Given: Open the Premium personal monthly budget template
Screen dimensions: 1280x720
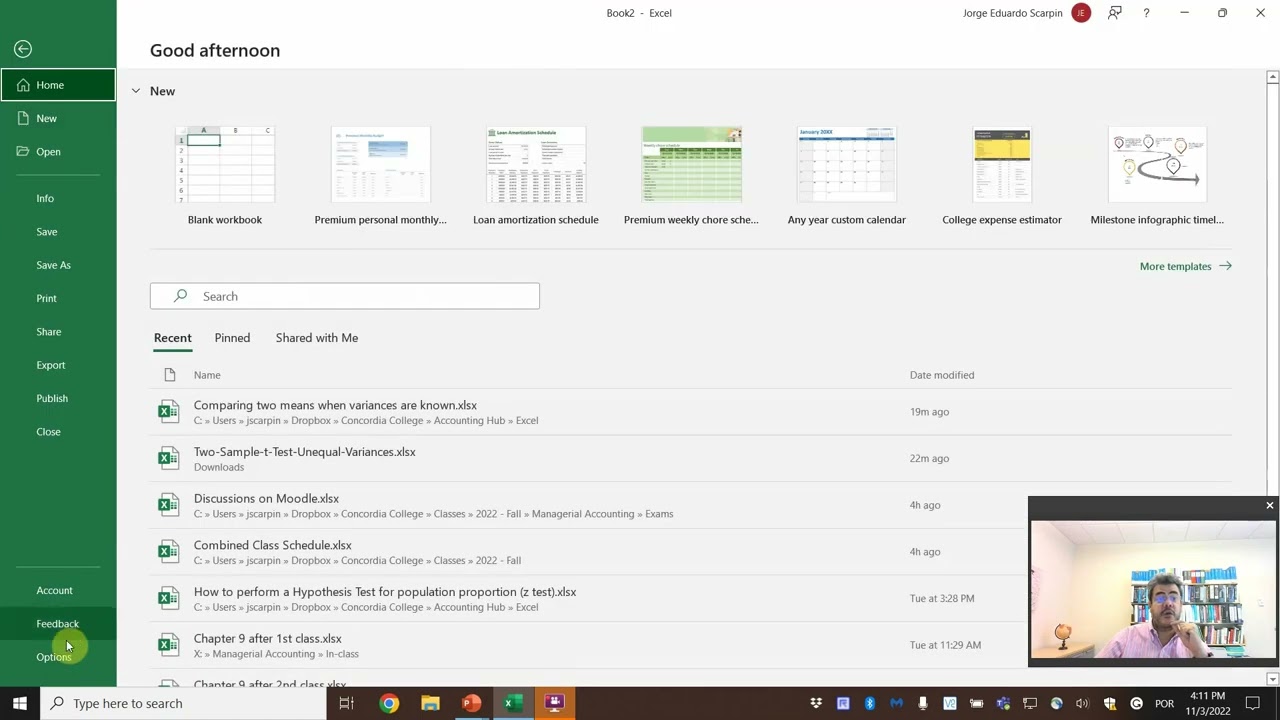Looking at the screenshot, I should [x=380, y=176].
